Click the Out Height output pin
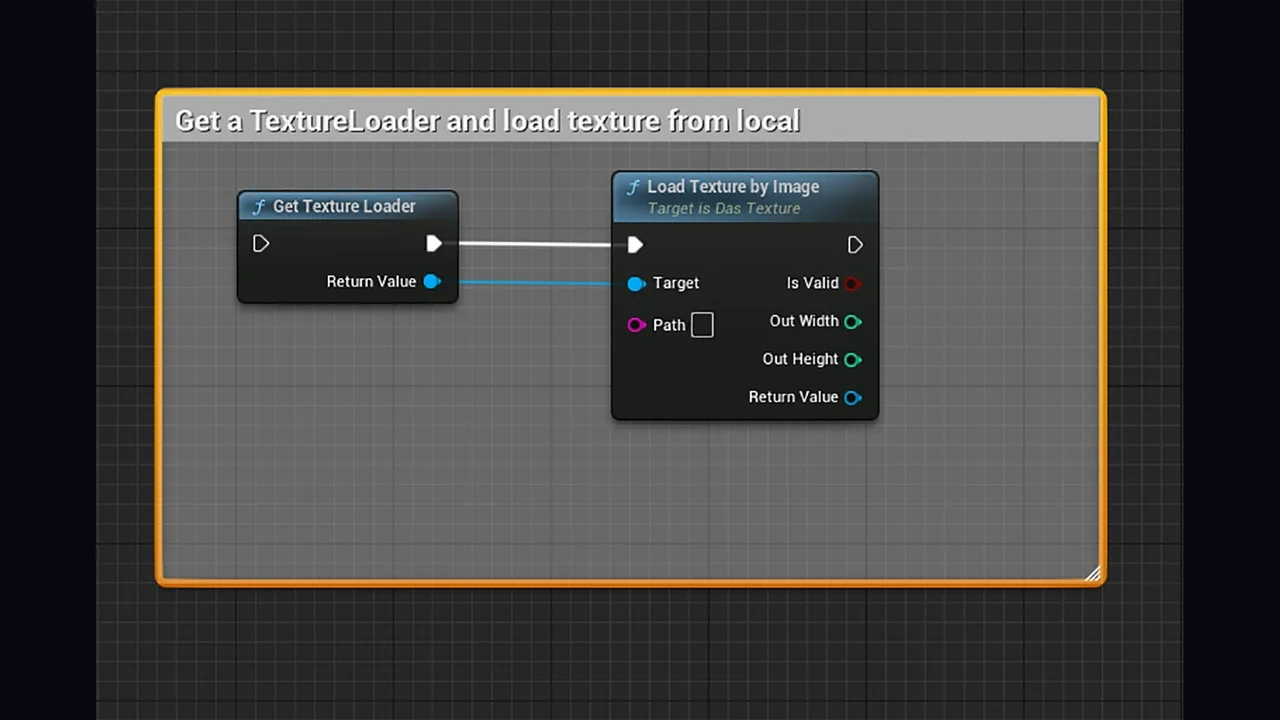1280x720 pixels. pyautogui.click(x=852, y=358)
